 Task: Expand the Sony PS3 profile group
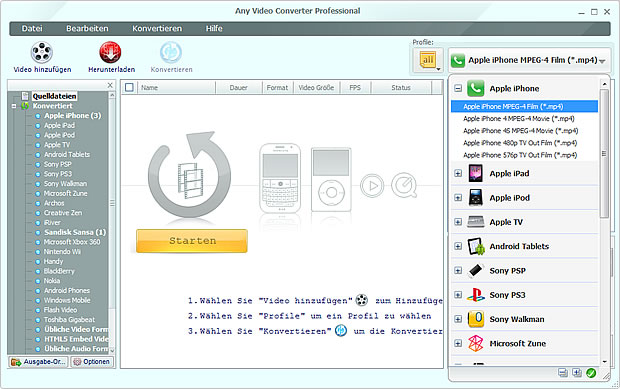(x=458, y=295)
